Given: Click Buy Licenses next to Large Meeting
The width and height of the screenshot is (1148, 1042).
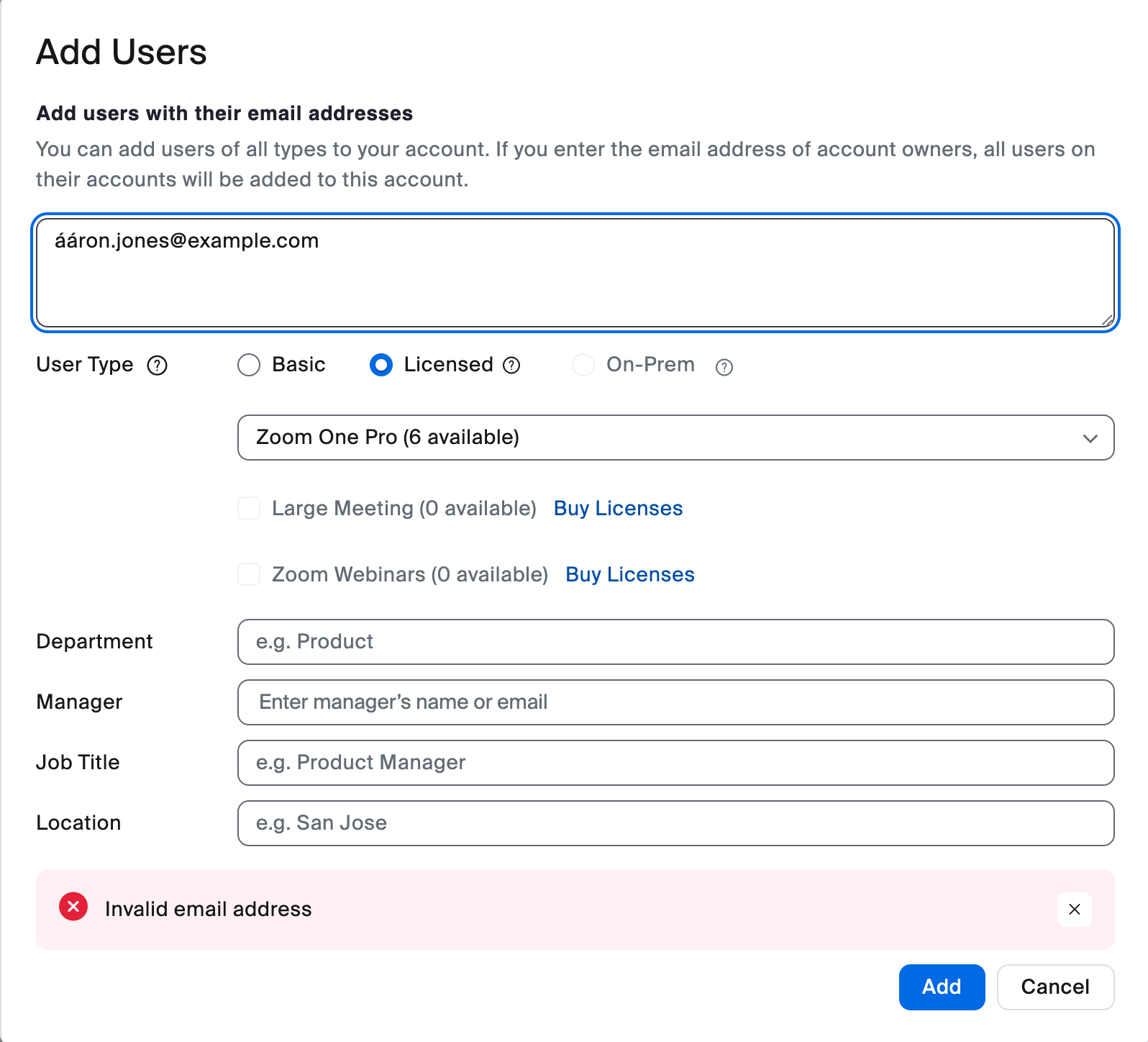Looking at the screenshot, I should [x=618, y=508].
